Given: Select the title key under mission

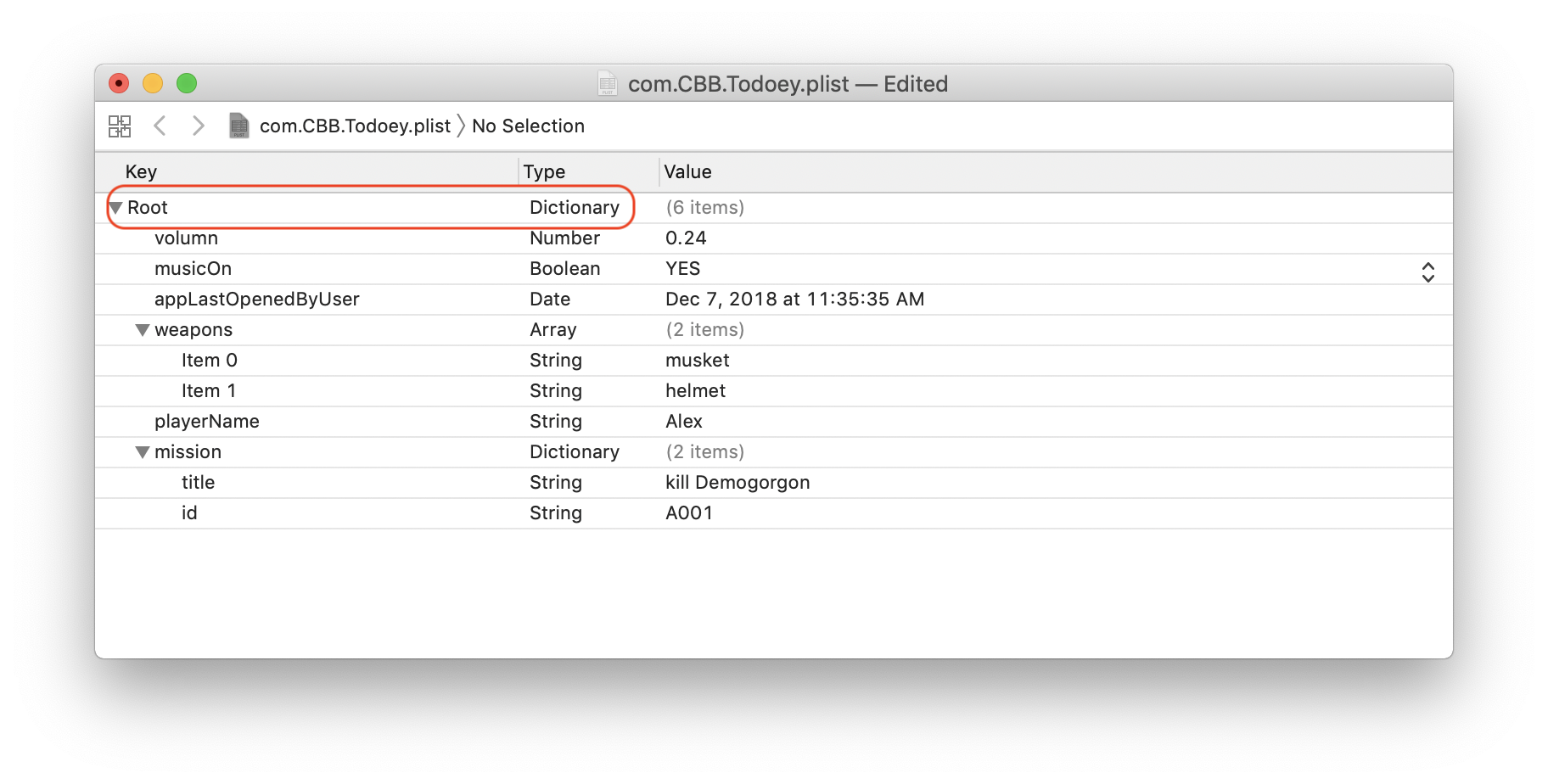Looking at the screenshot, I should coord(198,482).
